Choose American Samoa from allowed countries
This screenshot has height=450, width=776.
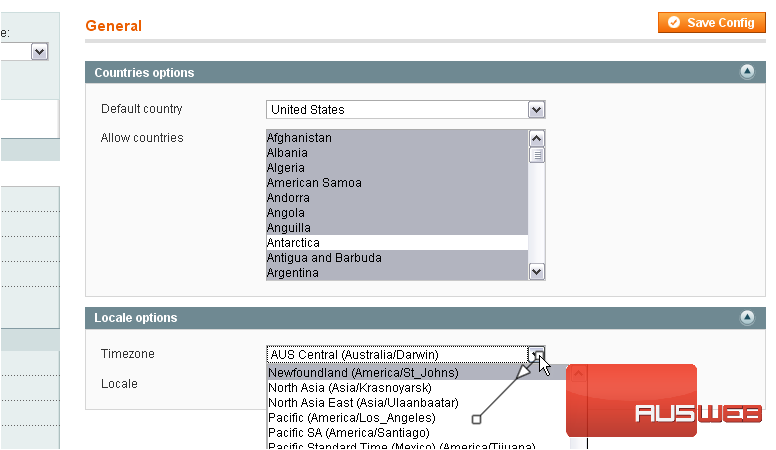pyautogui.click(x=396, y=183)
